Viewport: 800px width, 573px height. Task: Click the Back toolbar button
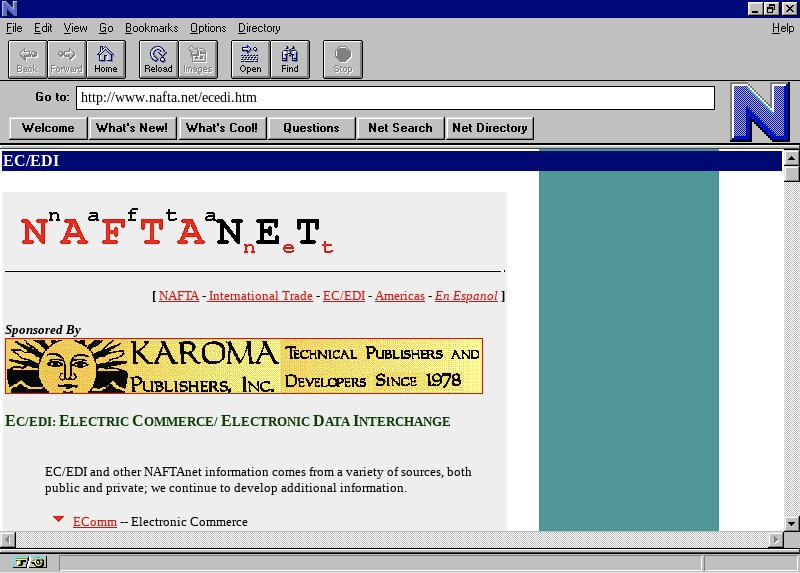pyautogui.click(x=27, y=59)
